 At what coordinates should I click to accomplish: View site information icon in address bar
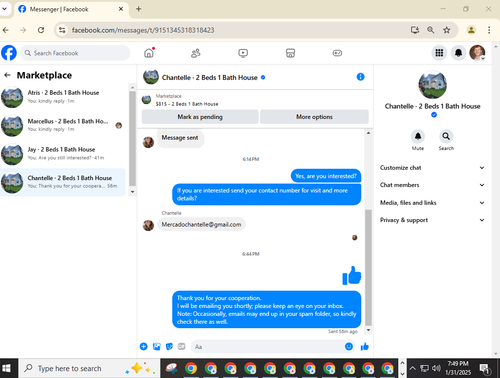62,30
